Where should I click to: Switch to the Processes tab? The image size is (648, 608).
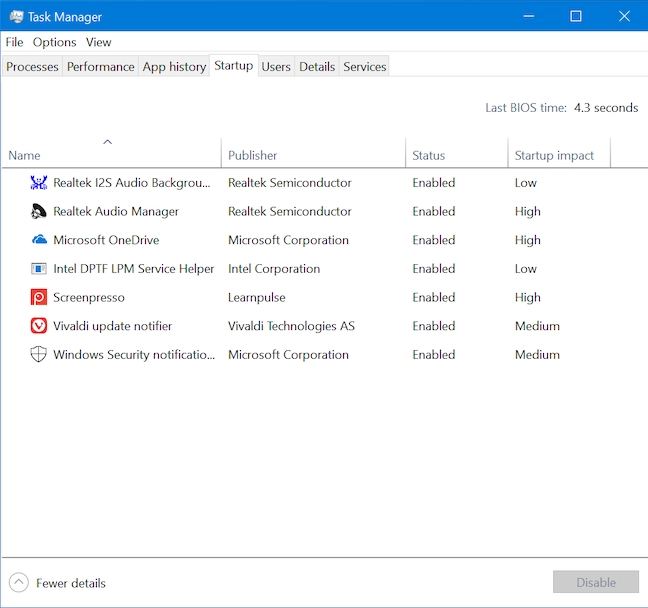32,67
